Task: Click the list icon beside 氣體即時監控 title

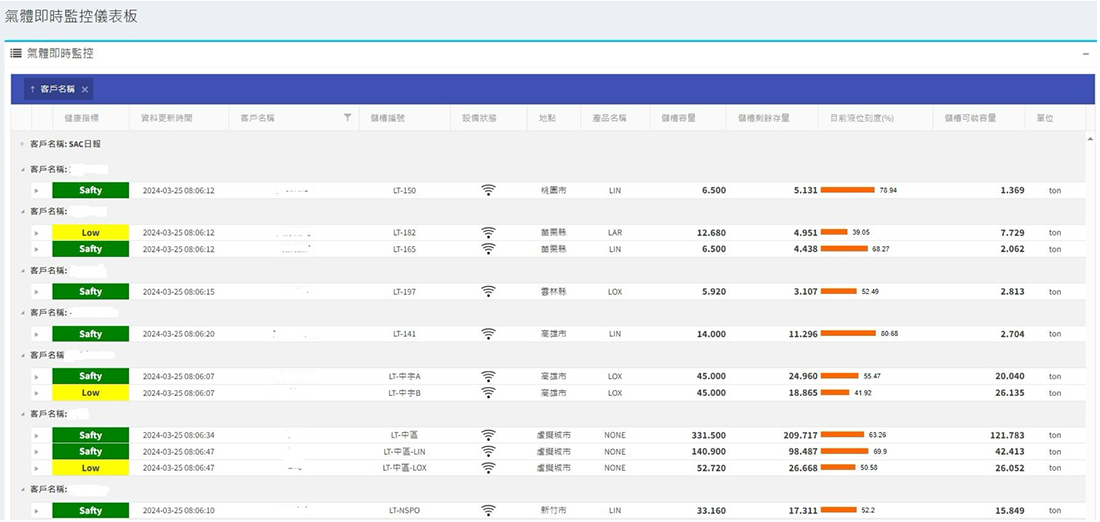Action: pyautogui.click(x=15, y=53)
